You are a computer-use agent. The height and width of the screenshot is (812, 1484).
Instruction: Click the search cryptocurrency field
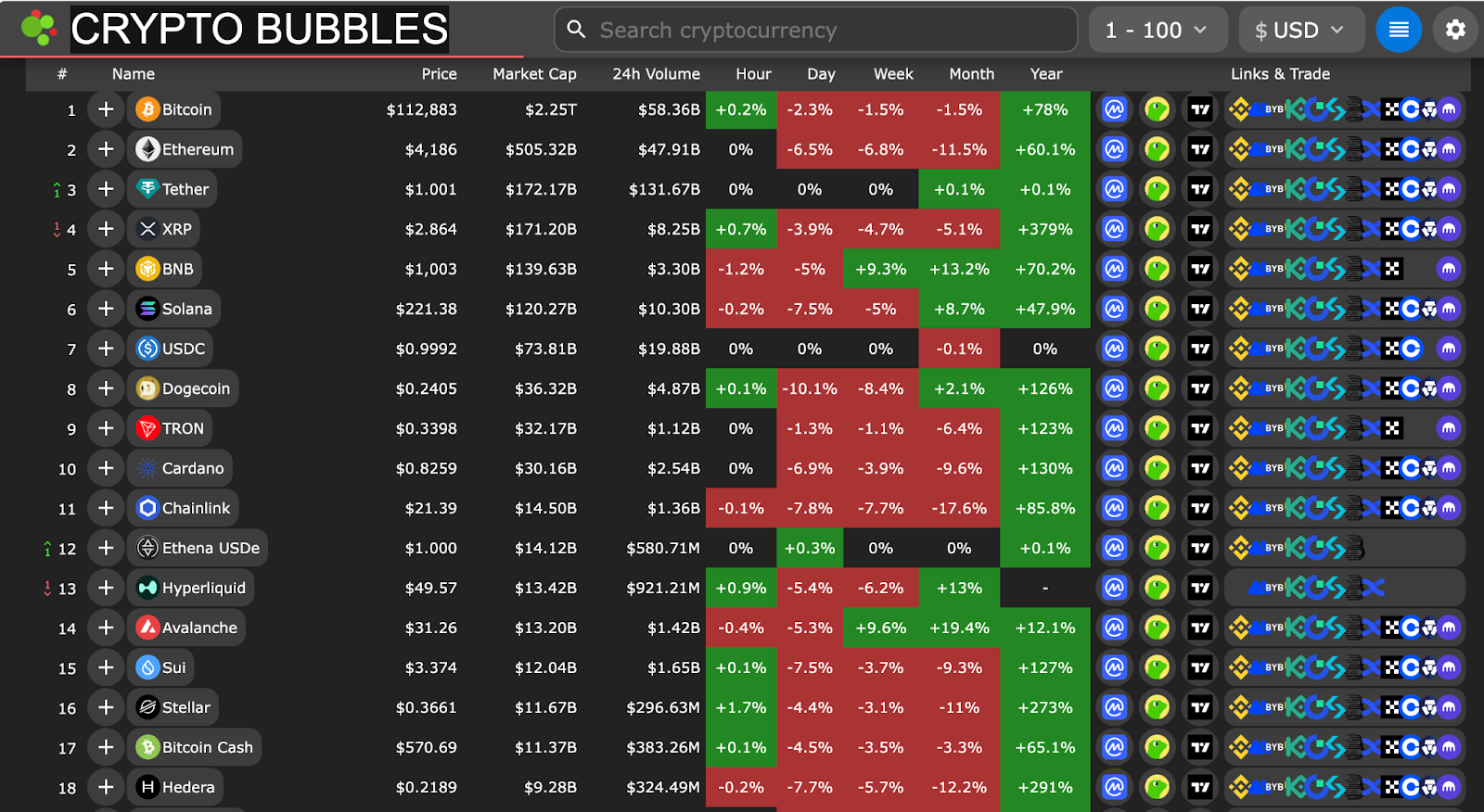(815, 29)
